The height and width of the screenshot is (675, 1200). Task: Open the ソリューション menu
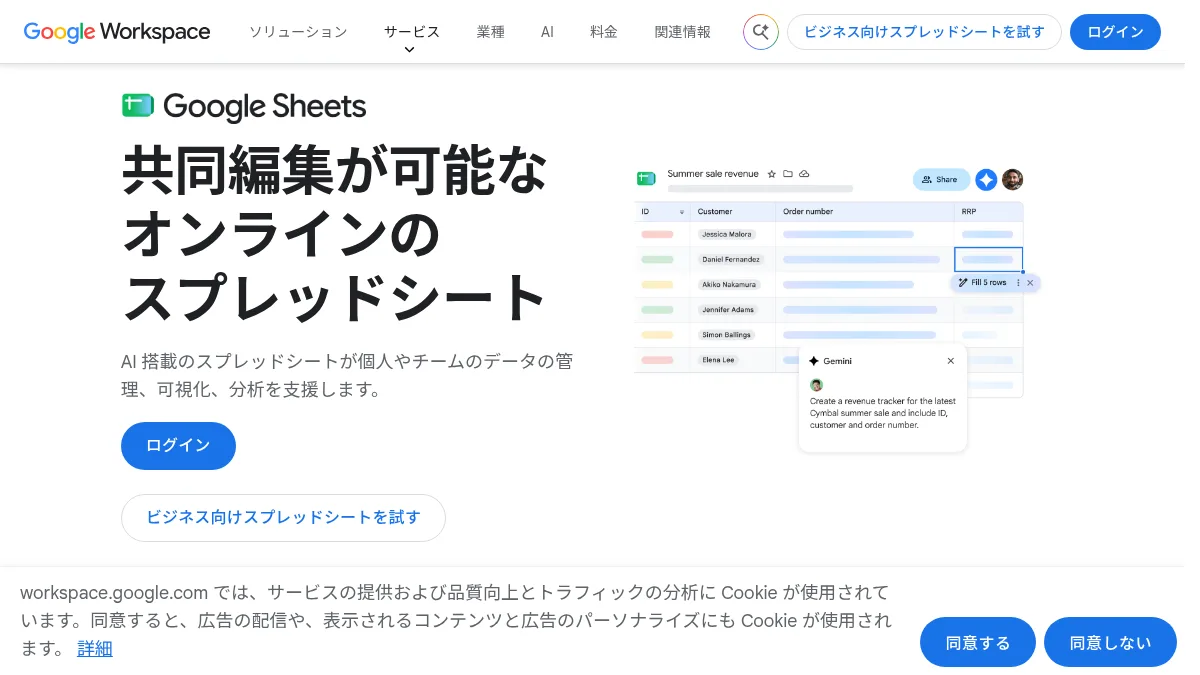(298, 32)
